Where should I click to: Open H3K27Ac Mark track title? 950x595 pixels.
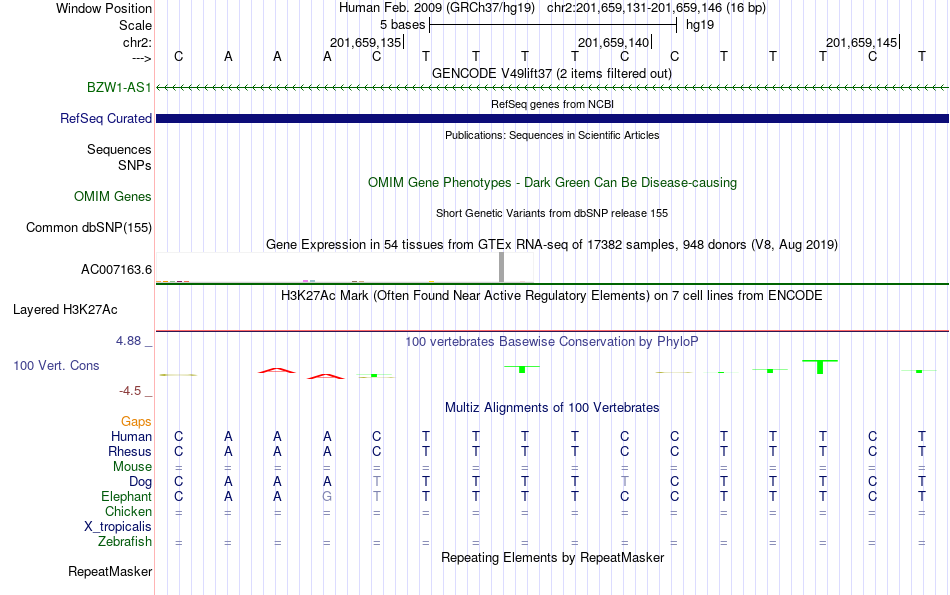(x=552, y=296)
